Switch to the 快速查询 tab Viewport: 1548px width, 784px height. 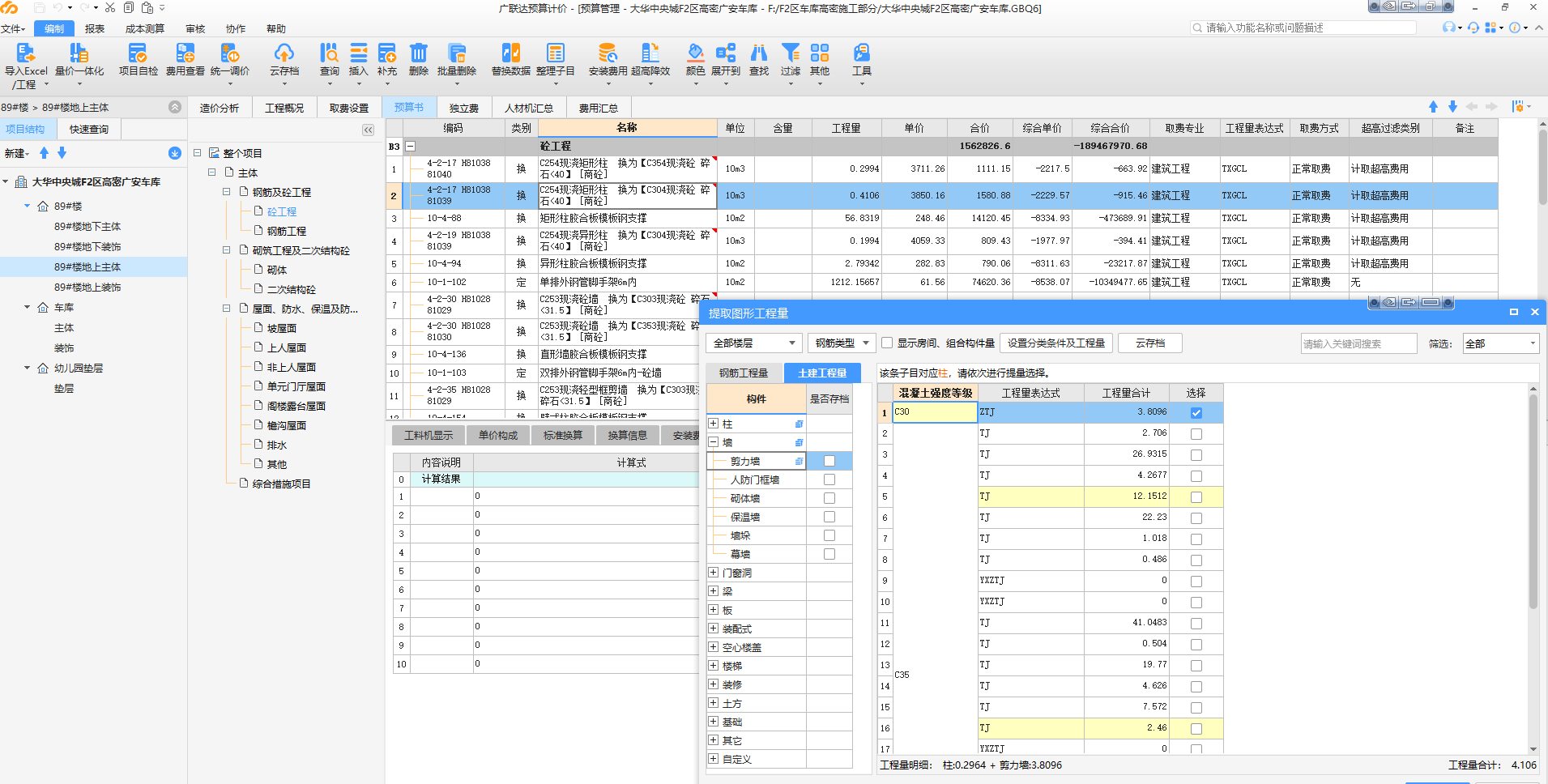88,130
